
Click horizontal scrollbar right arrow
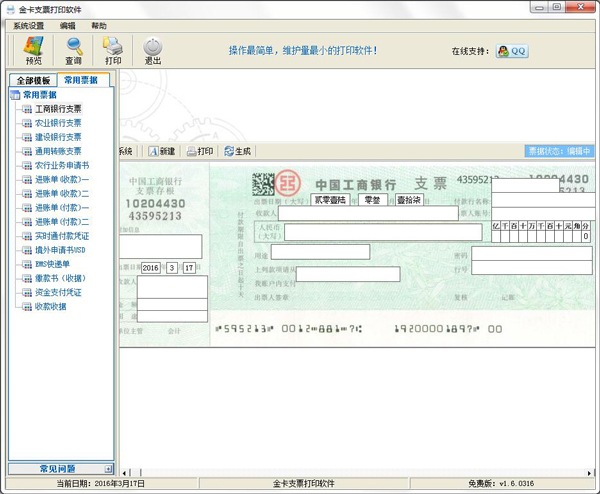click(589, 473)
